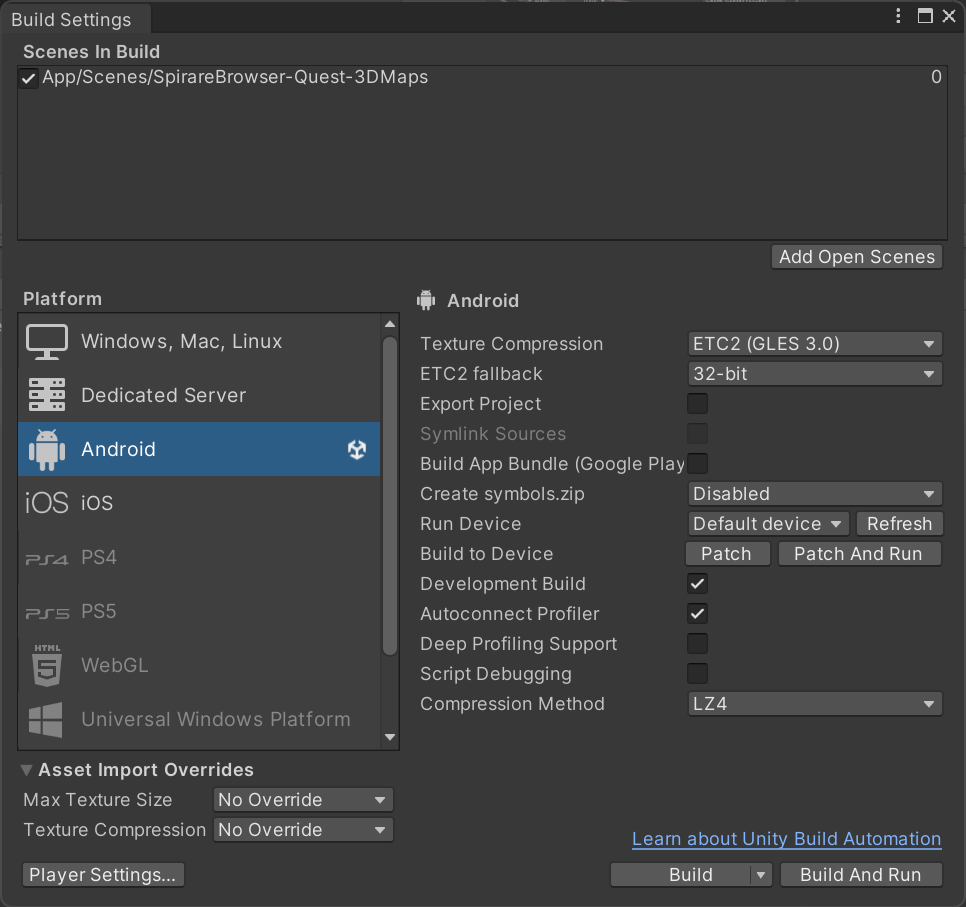966x907 pixels.
Task: Click the Patch button
Action: click(727, 554)
